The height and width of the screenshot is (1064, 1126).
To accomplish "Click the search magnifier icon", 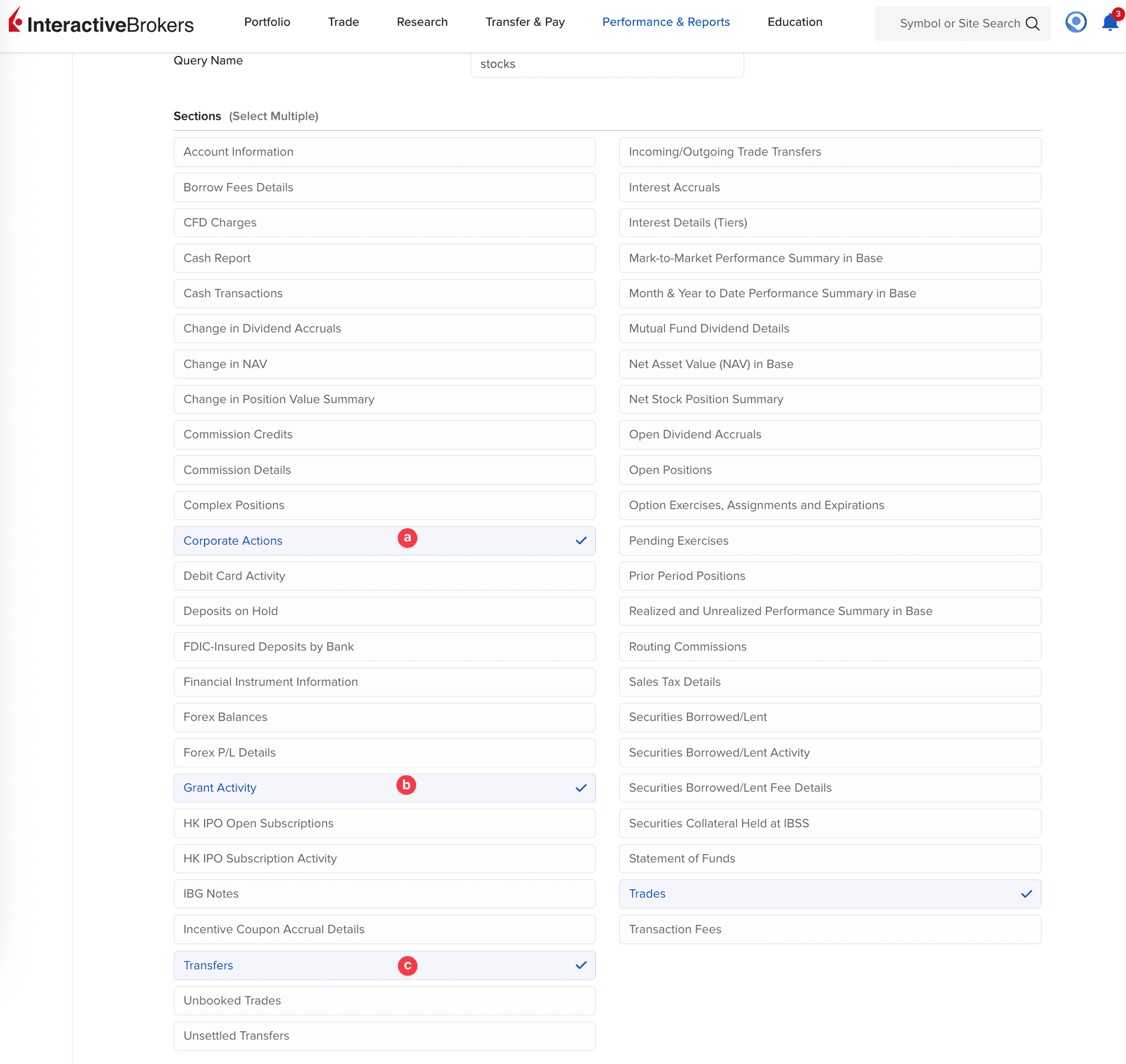I will pyautogui.click(x=1033, y=23).
